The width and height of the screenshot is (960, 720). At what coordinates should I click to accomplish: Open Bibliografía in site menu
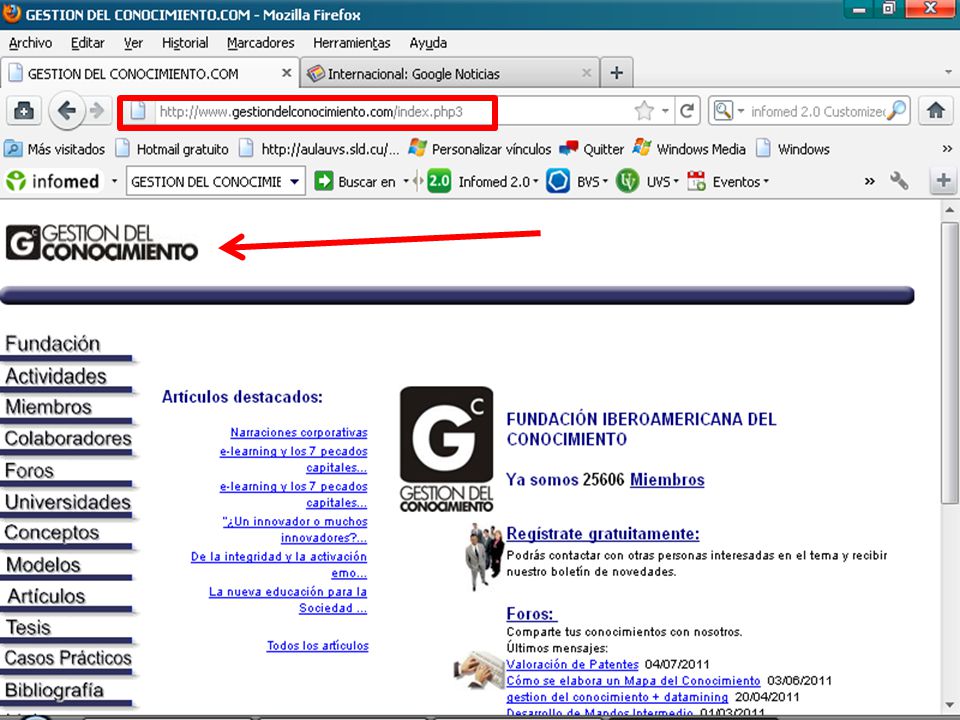[54, 689]
